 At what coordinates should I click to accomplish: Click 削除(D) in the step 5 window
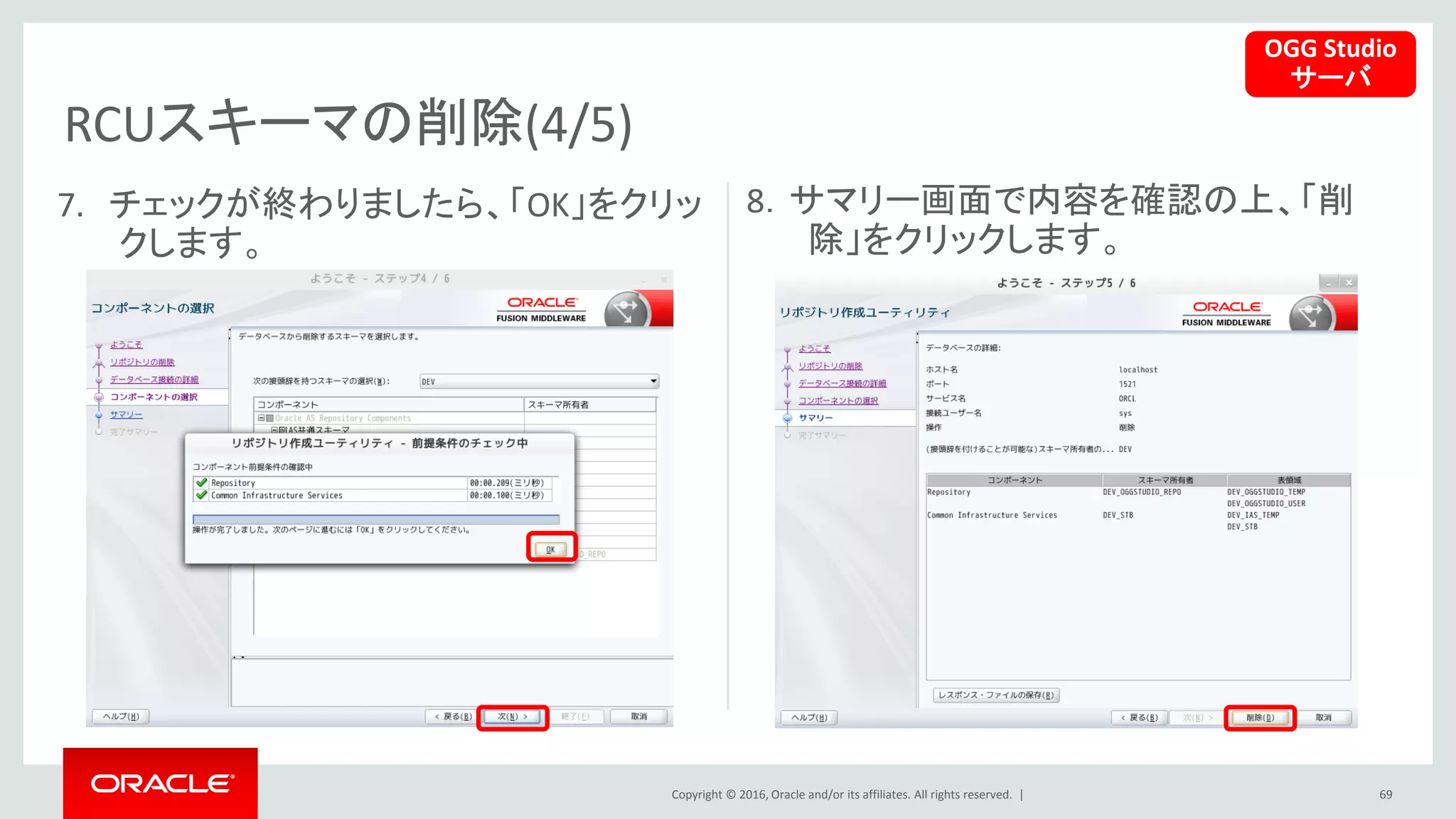point(1260,717)
